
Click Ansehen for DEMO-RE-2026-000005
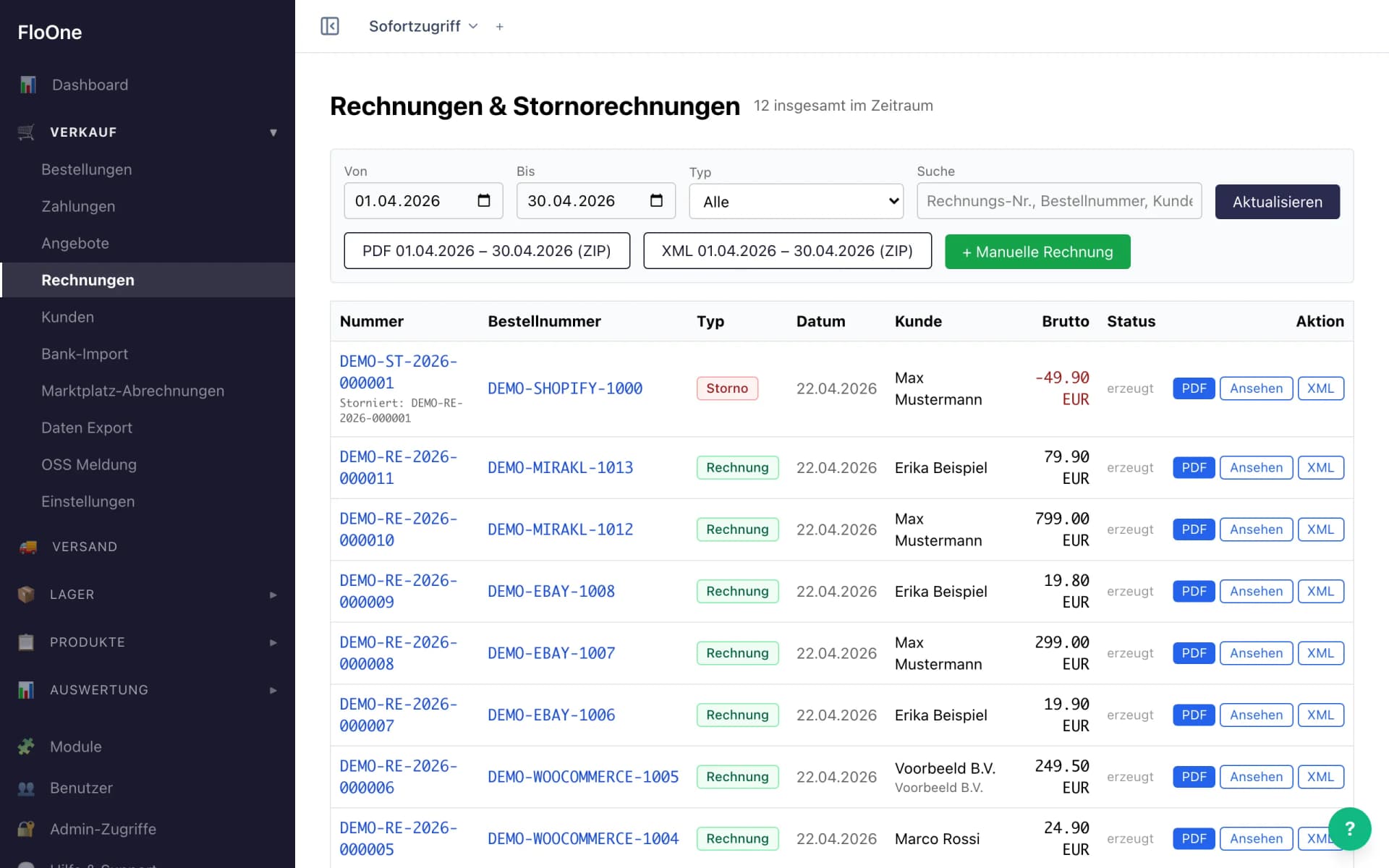point(1256,838)
